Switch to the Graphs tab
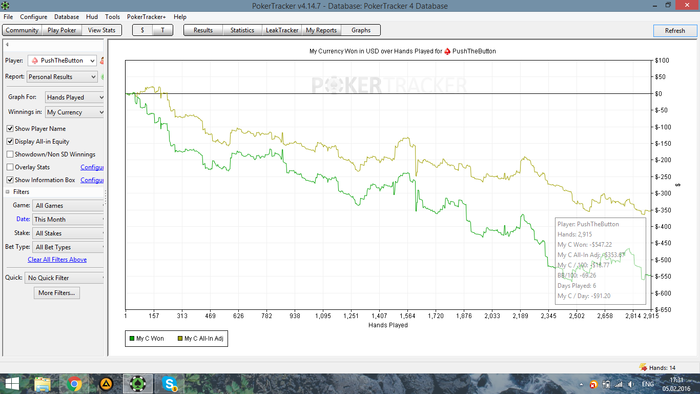The width and height of the screenshot is (700, 394). pyautogui.click(x=361, y=30)
